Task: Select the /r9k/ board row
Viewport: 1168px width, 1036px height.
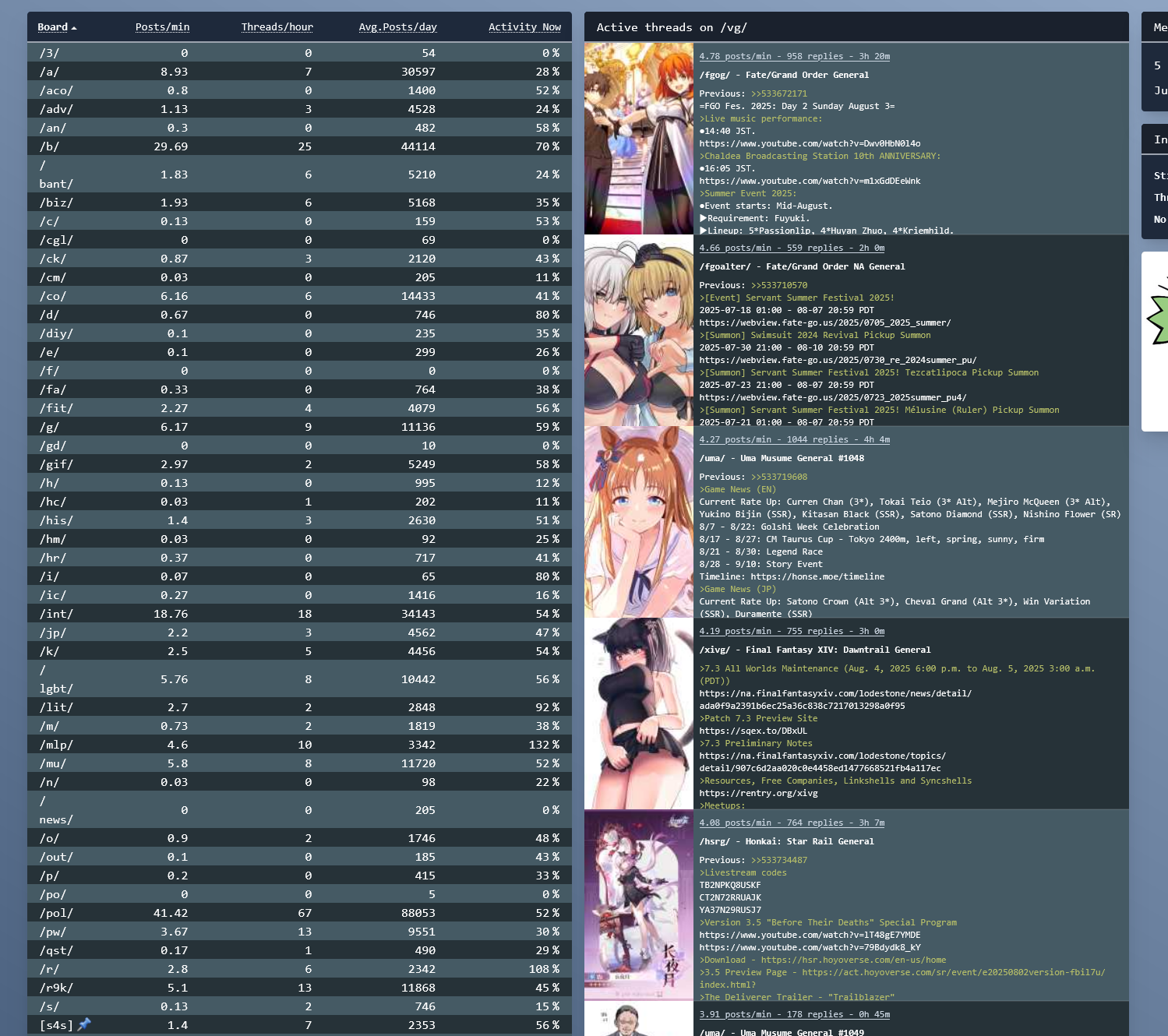Action: click(x=299, y=988)
